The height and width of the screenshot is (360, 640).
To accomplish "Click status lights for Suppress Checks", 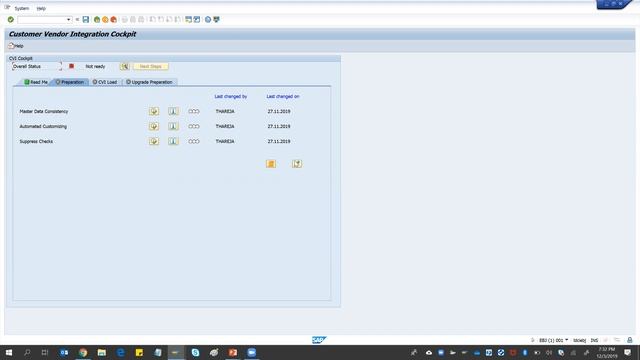I will click(194, 141).
